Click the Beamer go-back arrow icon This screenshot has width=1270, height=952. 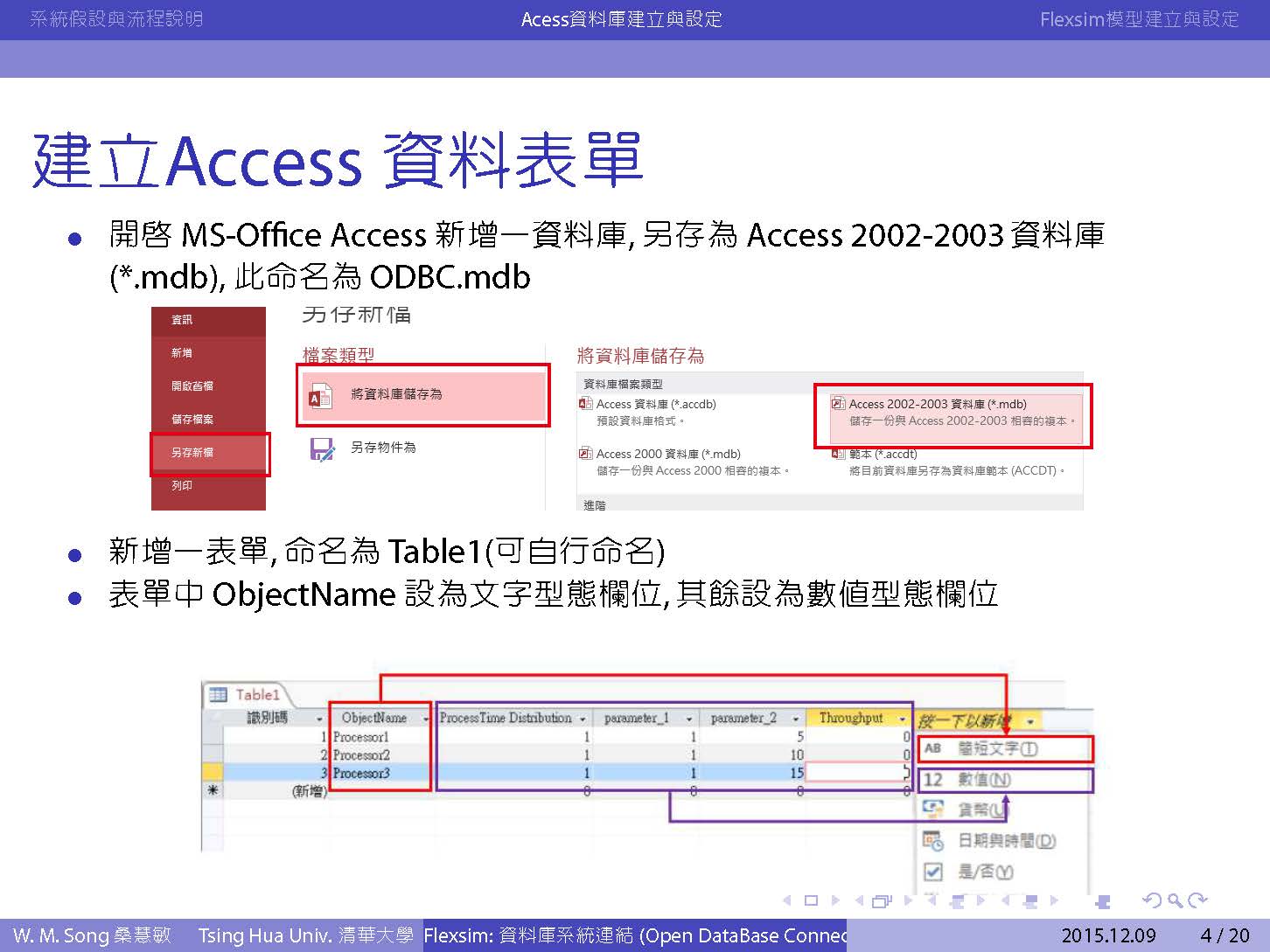coord(1152,900)
